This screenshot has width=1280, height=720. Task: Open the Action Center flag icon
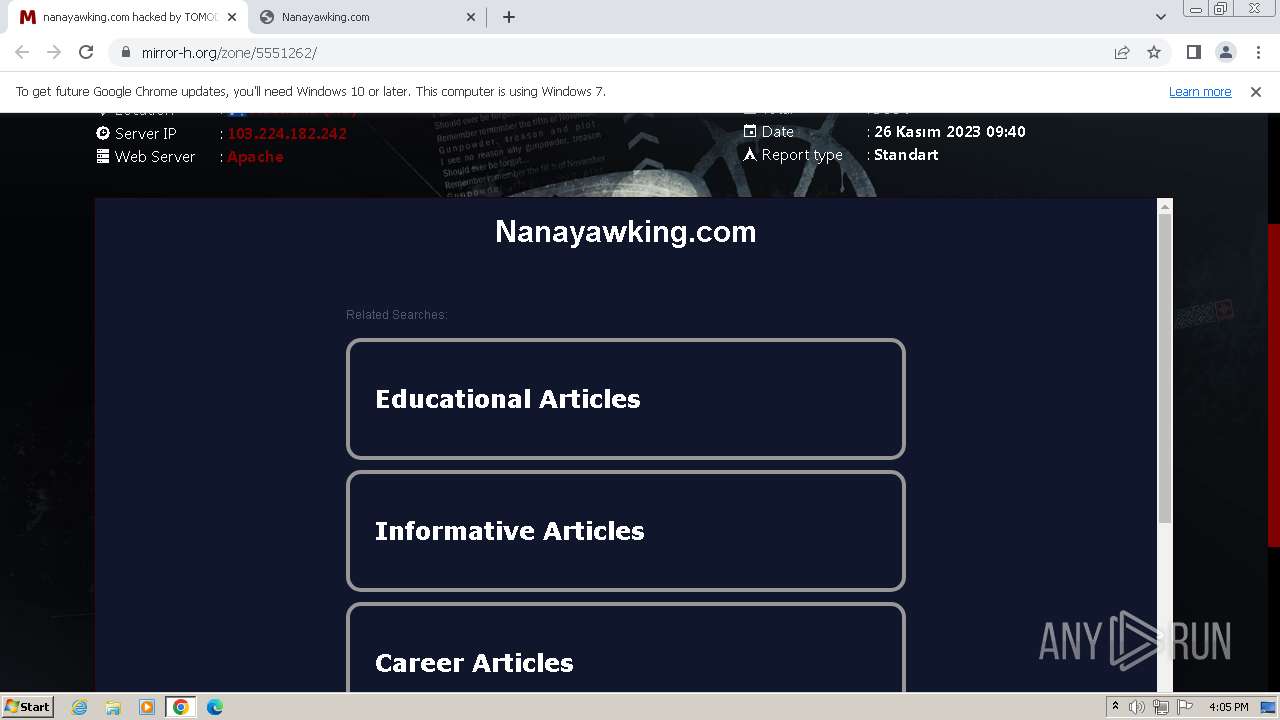pos(1185,707)
